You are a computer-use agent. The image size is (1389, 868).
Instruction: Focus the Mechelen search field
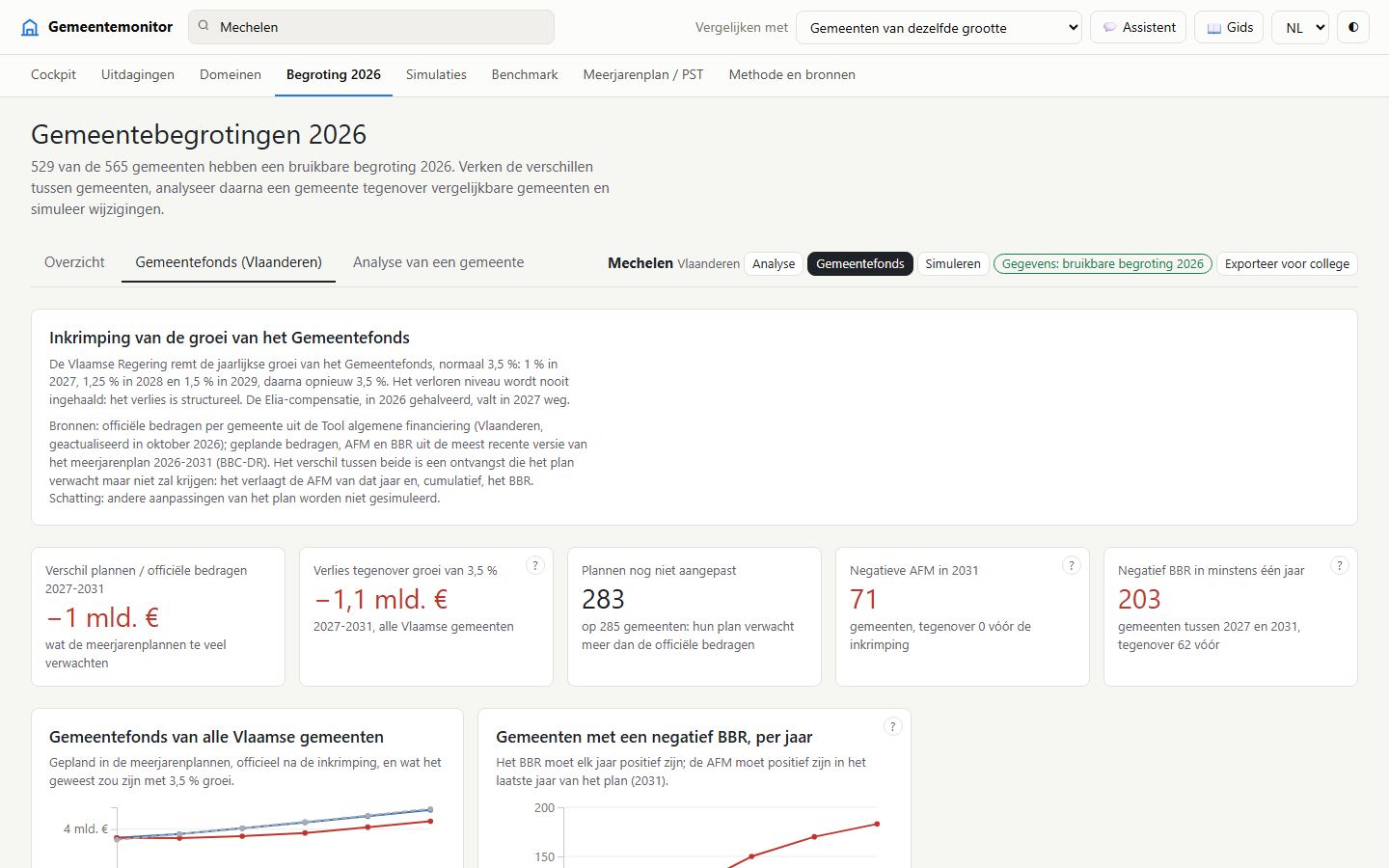point(371,27)
